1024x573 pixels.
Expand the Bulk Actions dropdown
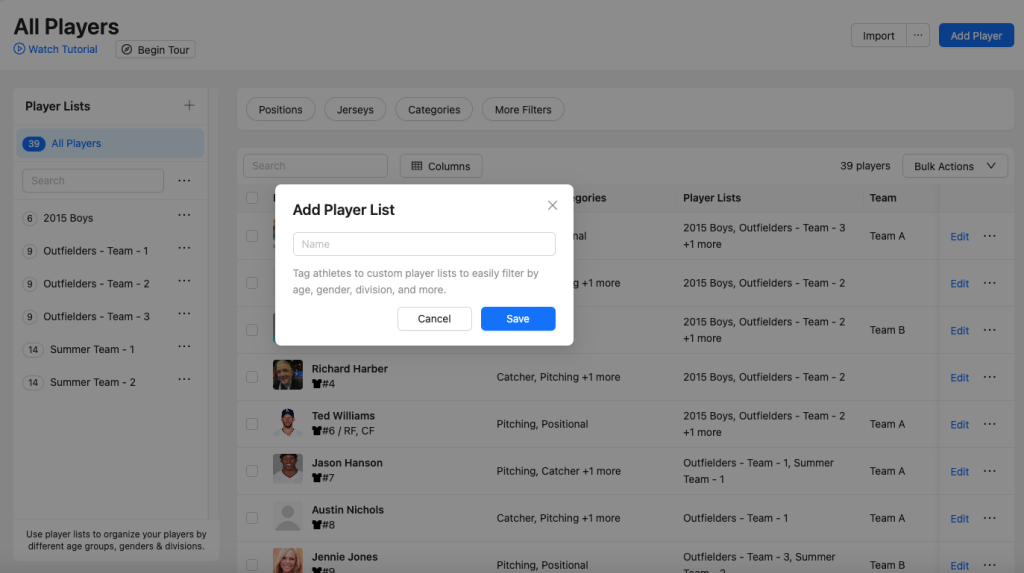(954, 166)
